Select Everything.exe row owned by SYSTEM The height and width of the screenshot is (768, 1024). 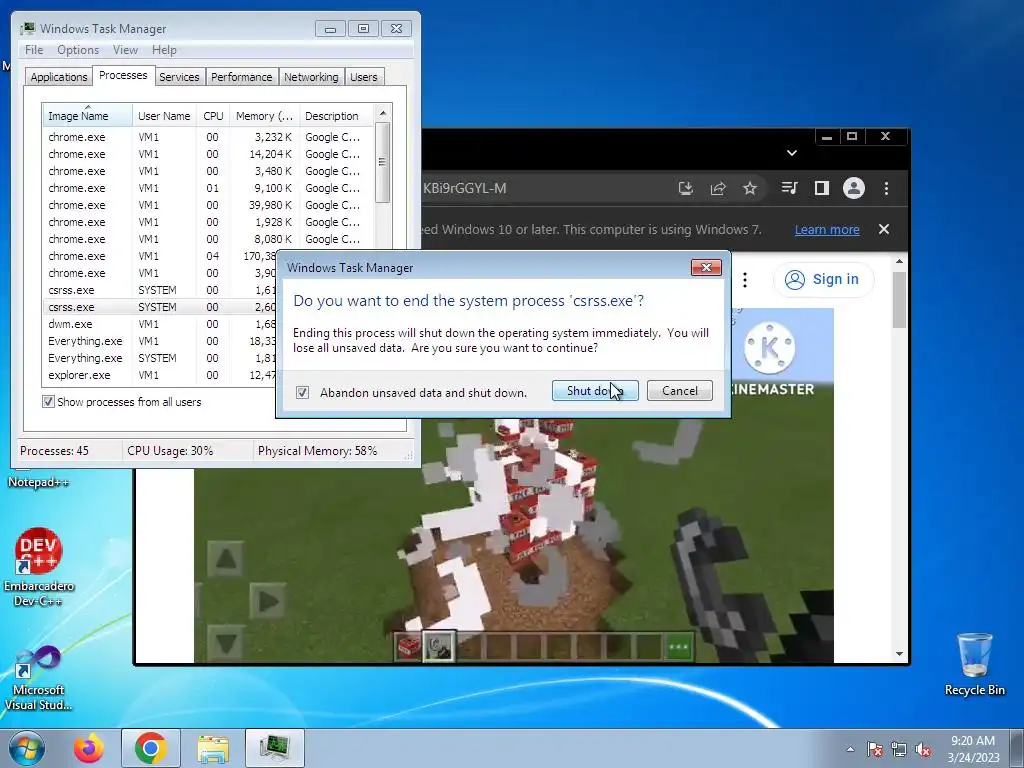coord(160,358)
